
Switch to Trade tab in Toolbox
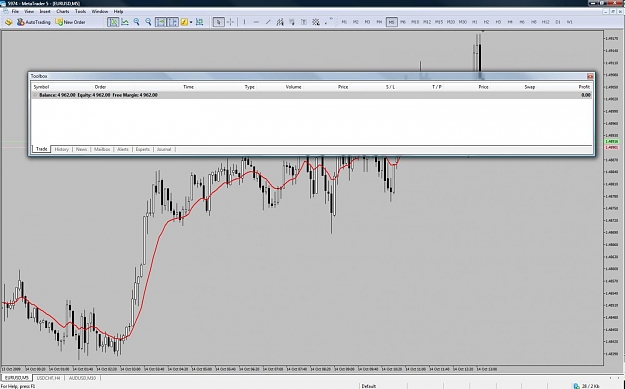point(41,149)
